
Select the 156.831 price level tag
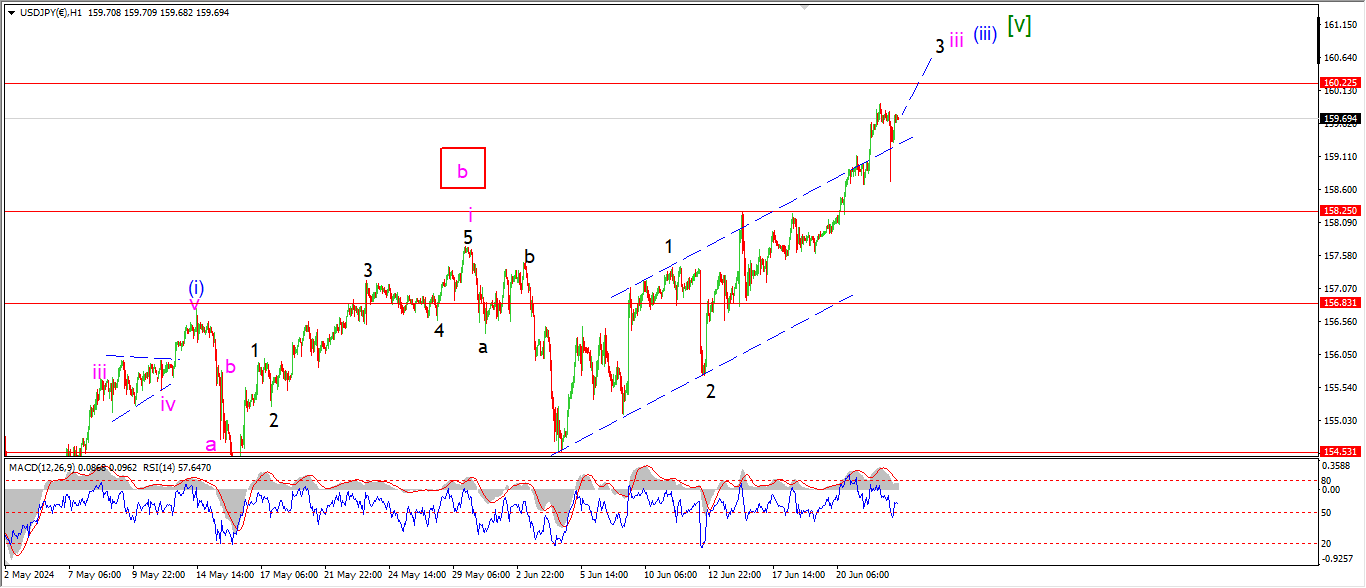pos(1339,302)
